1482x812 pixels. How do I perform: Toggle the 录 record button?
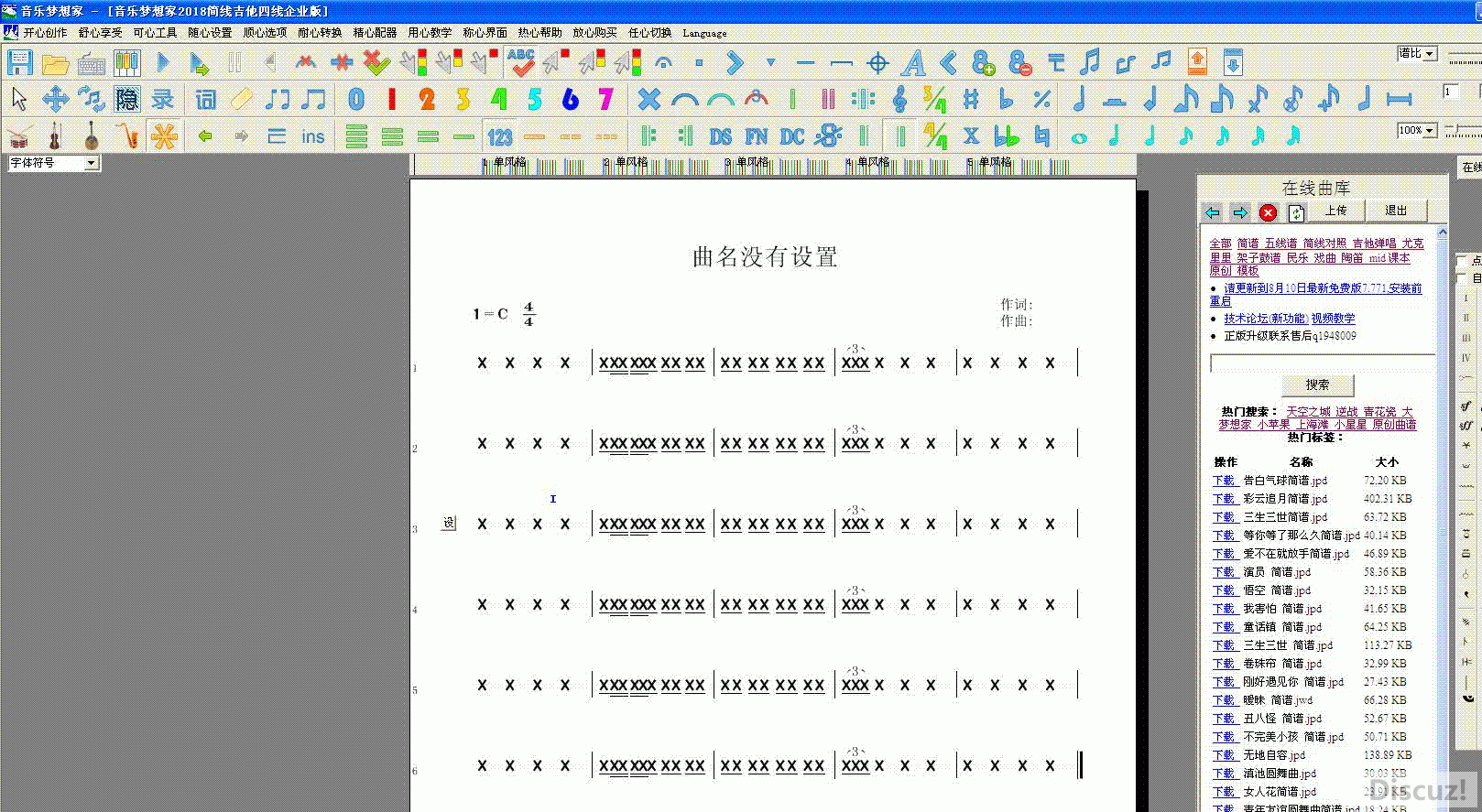click(162, 99)
